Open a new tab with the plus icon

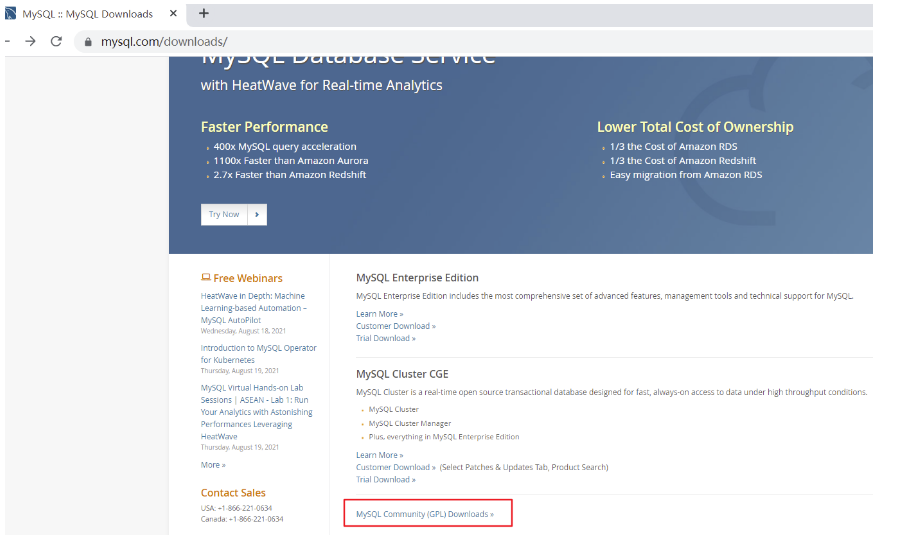203,13
